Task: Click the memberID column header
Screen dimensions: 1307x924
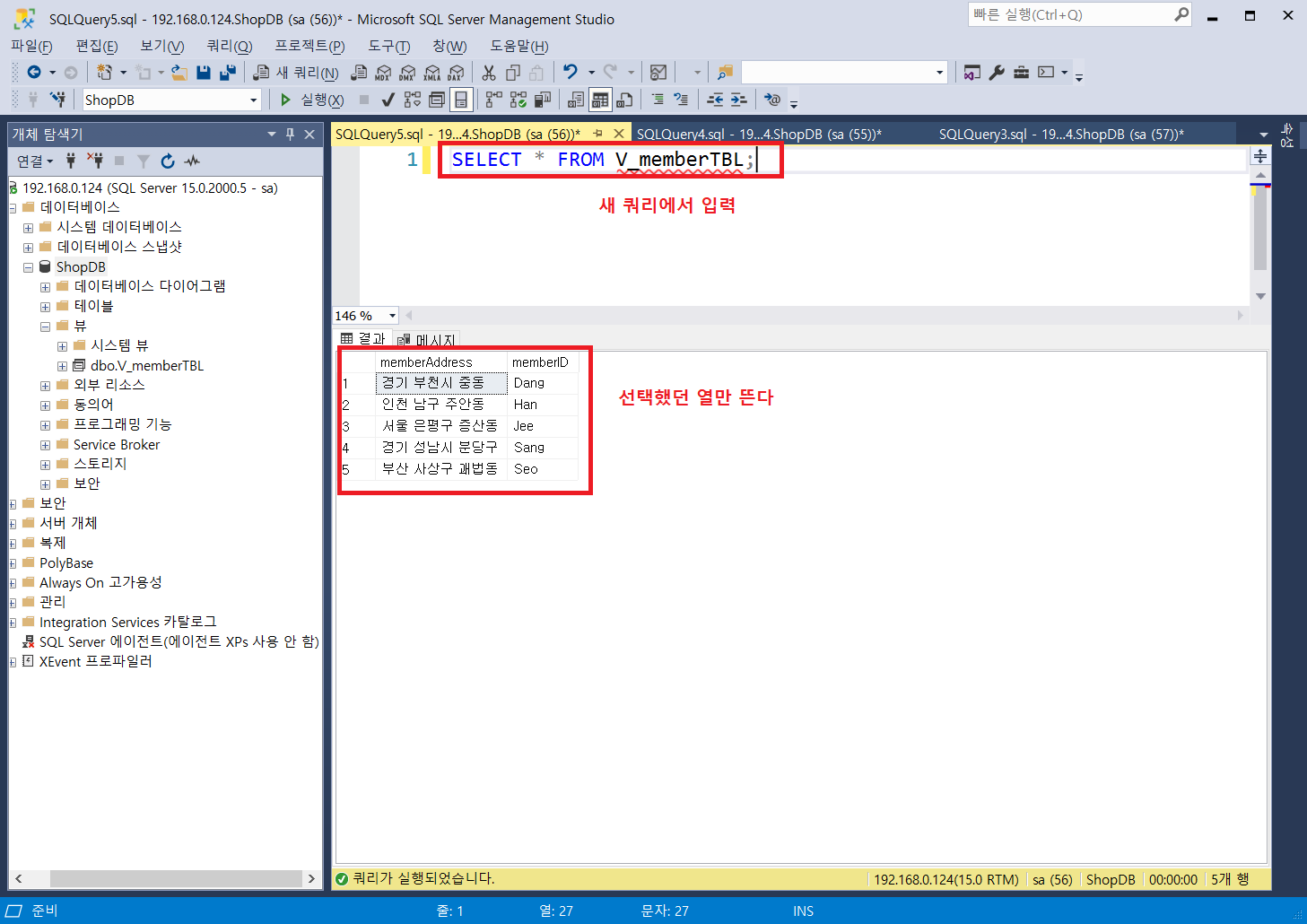Action: [542, 362]
